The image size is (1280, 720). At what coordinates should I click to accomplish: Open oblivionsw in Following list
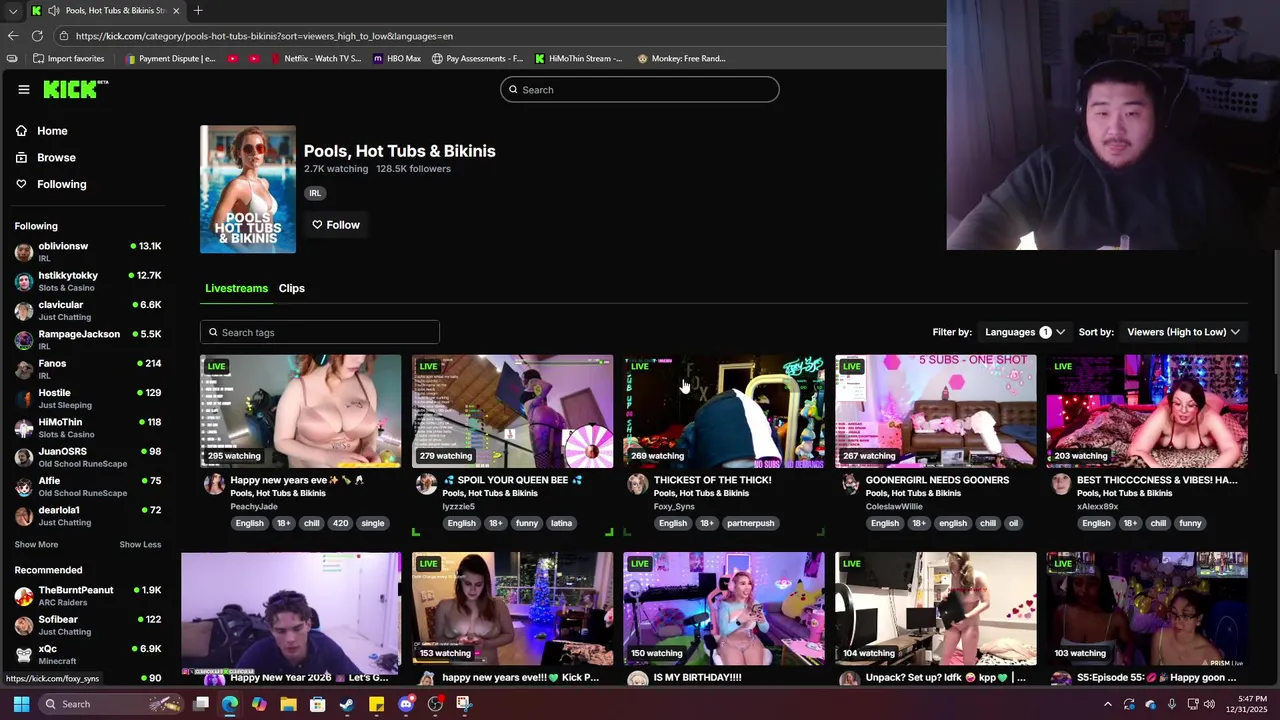click(x=88, y=251)
